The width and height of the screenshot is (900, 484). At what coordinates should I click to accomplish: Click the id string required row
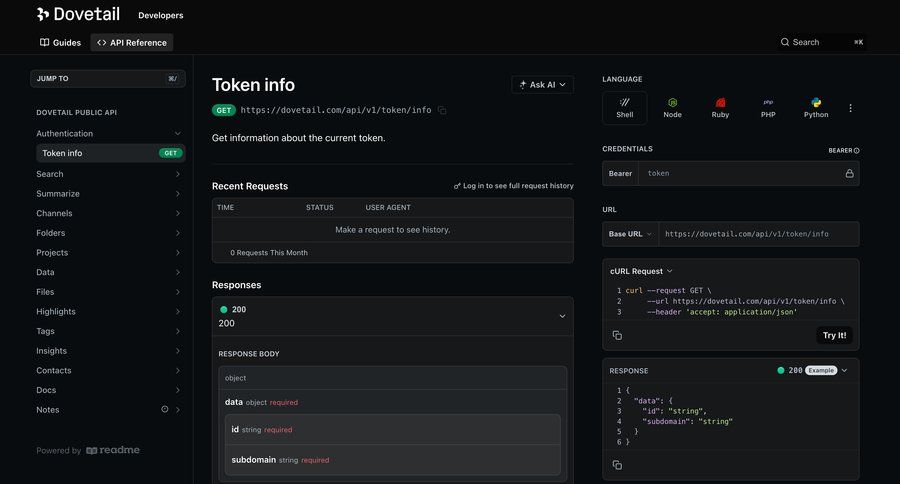coord(393,429)
